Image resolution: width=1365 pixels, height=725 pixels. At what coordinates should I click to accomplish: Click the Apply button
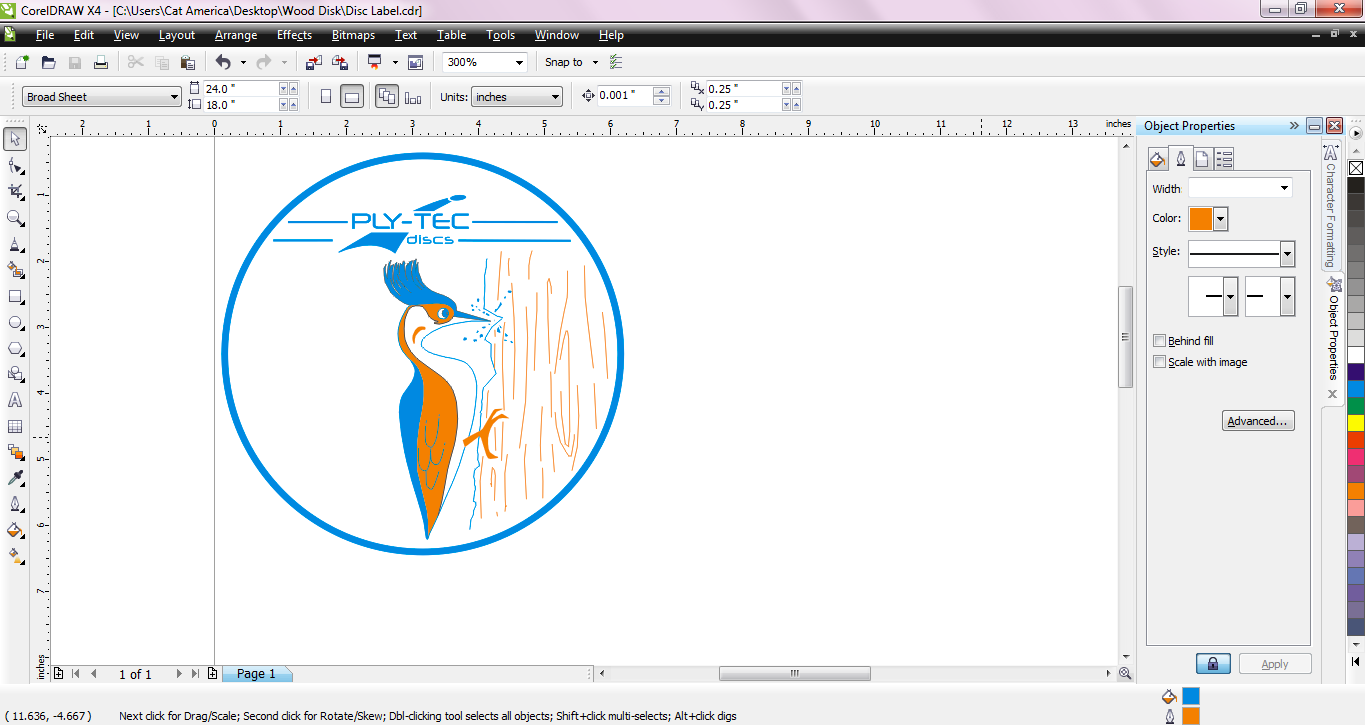pos(1275,664)
